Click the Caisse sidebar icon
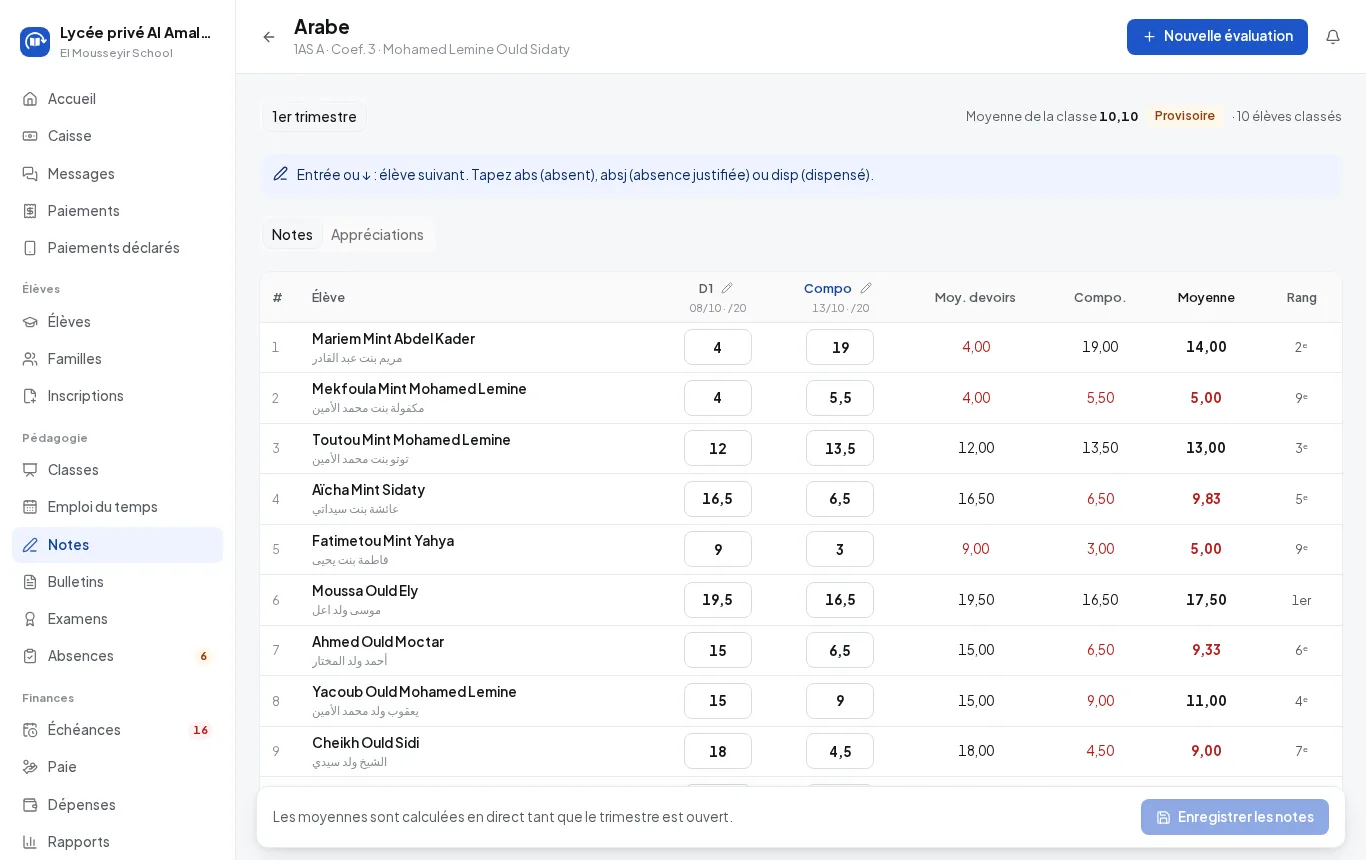 point(30,136)
